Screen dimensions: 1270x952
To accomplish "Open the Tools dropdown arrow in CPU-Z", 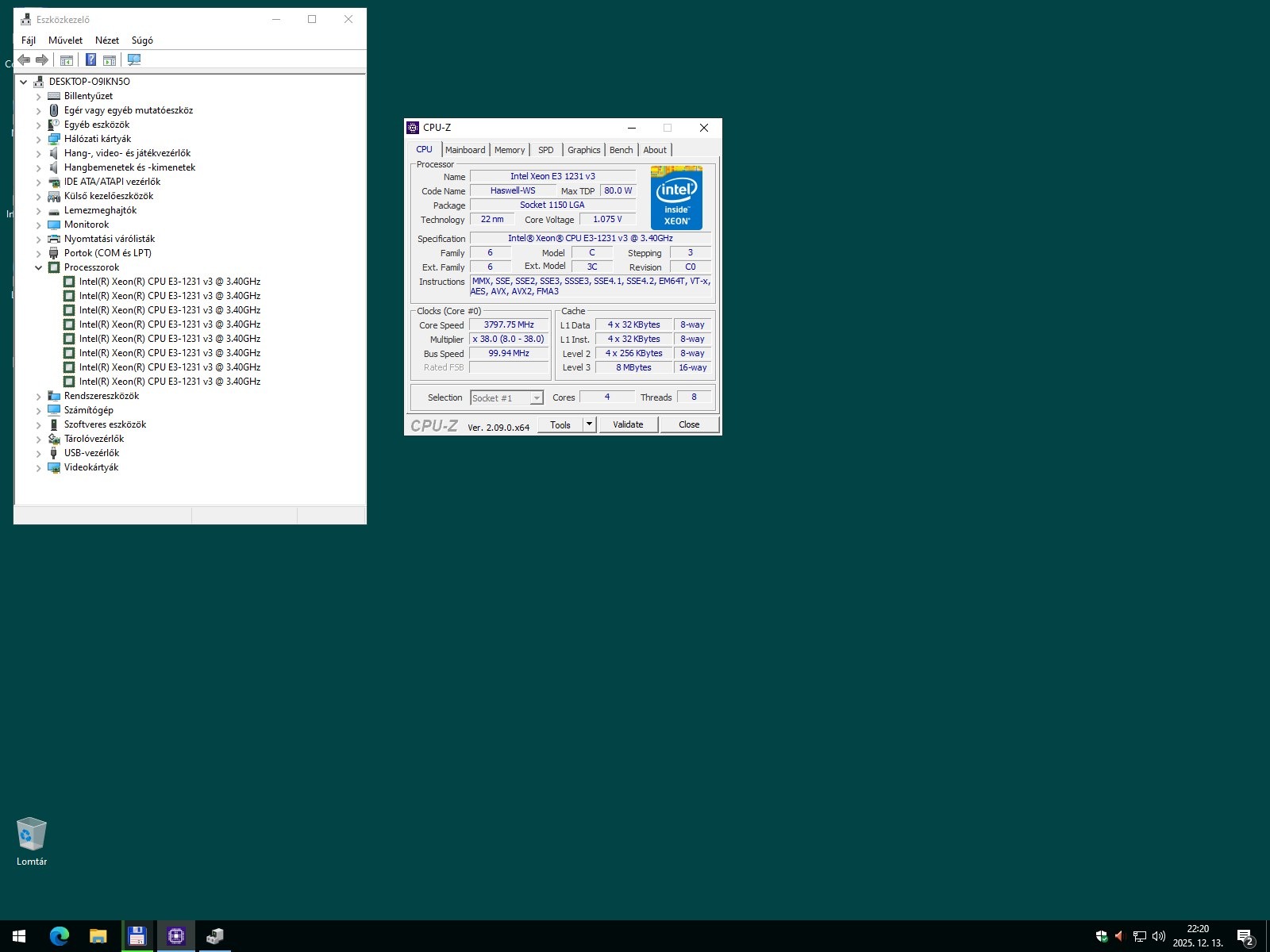I will click(x=589, y=424).
